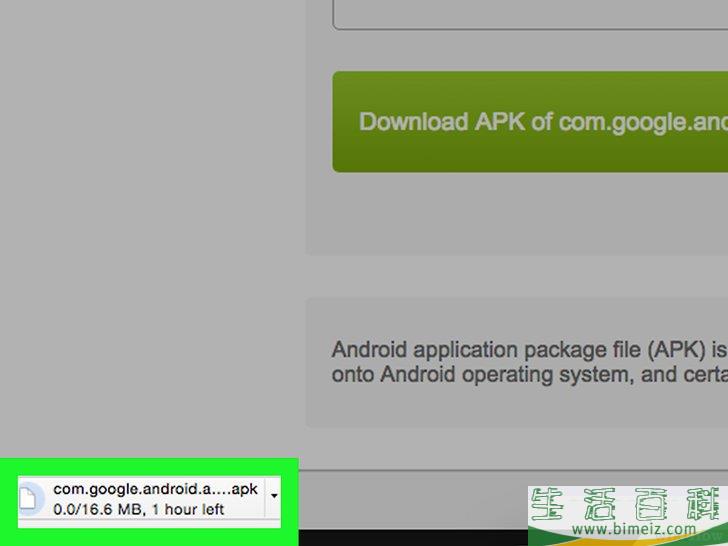Click the Android application package file paragraph
Image resolution: width=728 pixels, height=546 pixels.
529,362
